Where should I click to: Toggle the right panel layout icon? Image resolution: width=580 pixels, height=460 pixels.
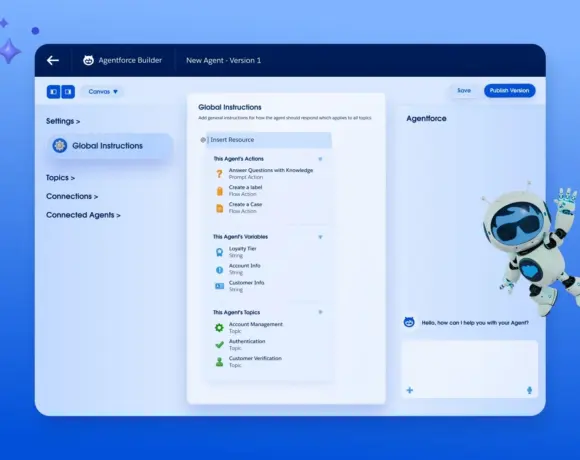[68, 92]
